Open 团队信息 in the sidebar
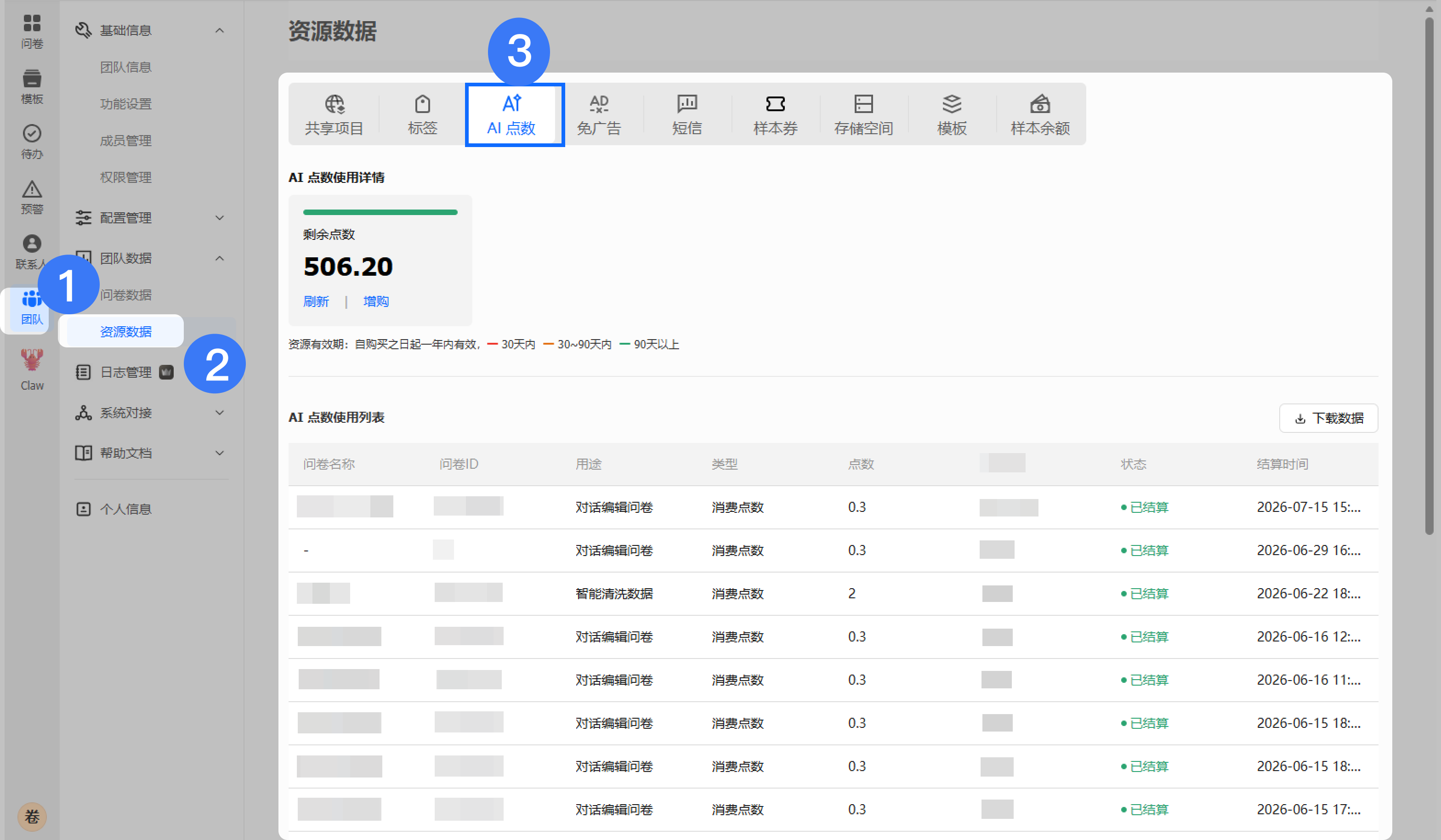The image size is (1441, 840). coord(126,68)
